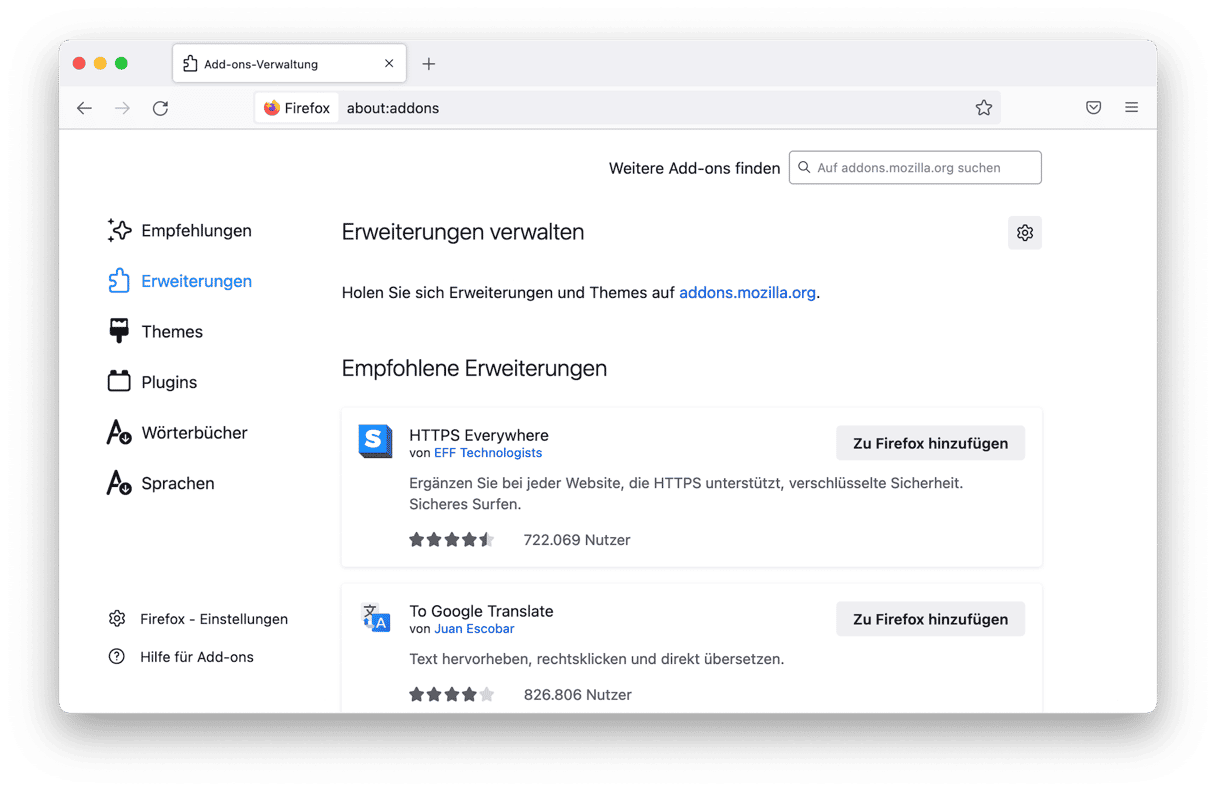Add HTTPS Everywhere to Firefox
The height and width of the screenshot is (791, 1216).
coord(930,443)
